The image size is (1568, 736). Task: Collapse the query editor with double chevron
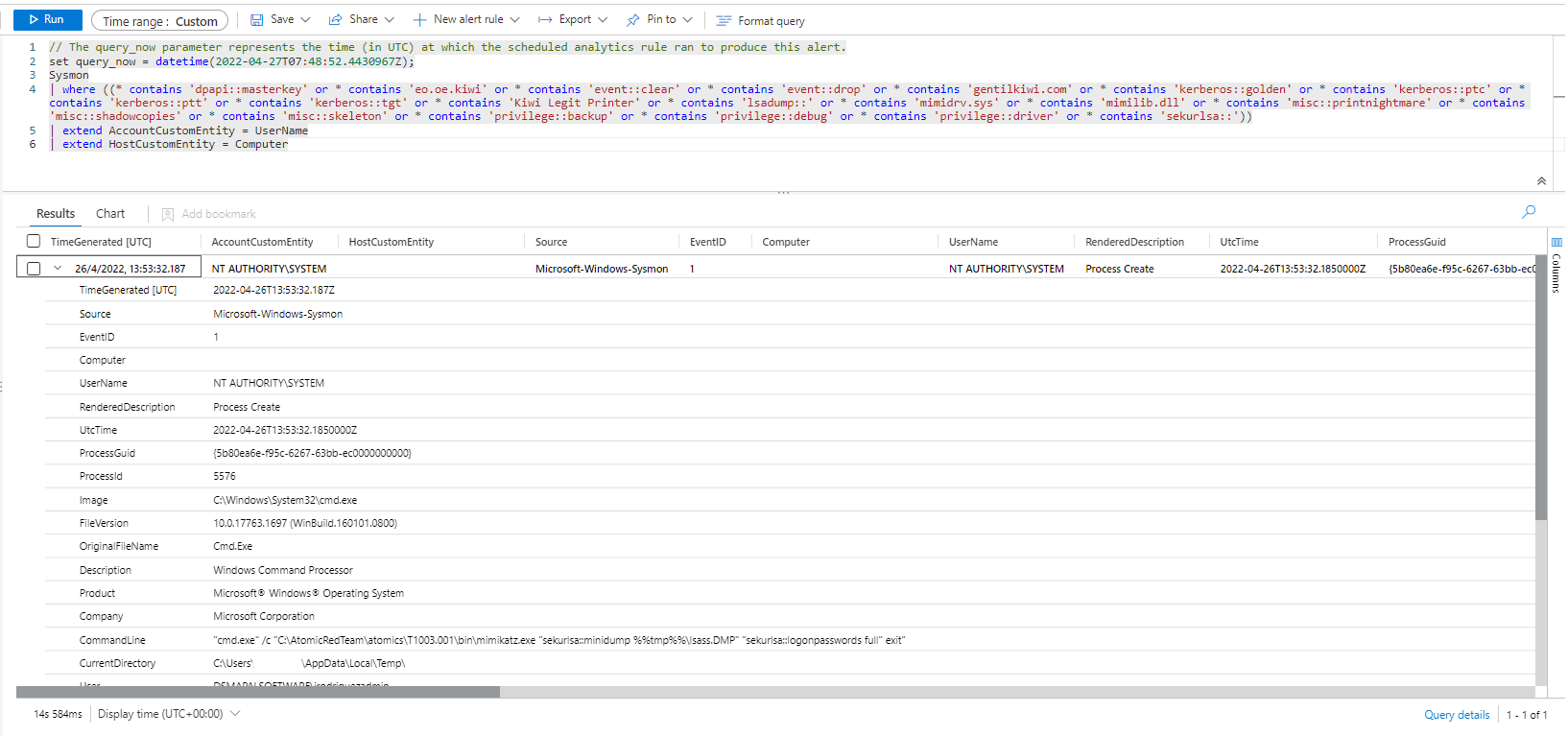coord(1541,180)
